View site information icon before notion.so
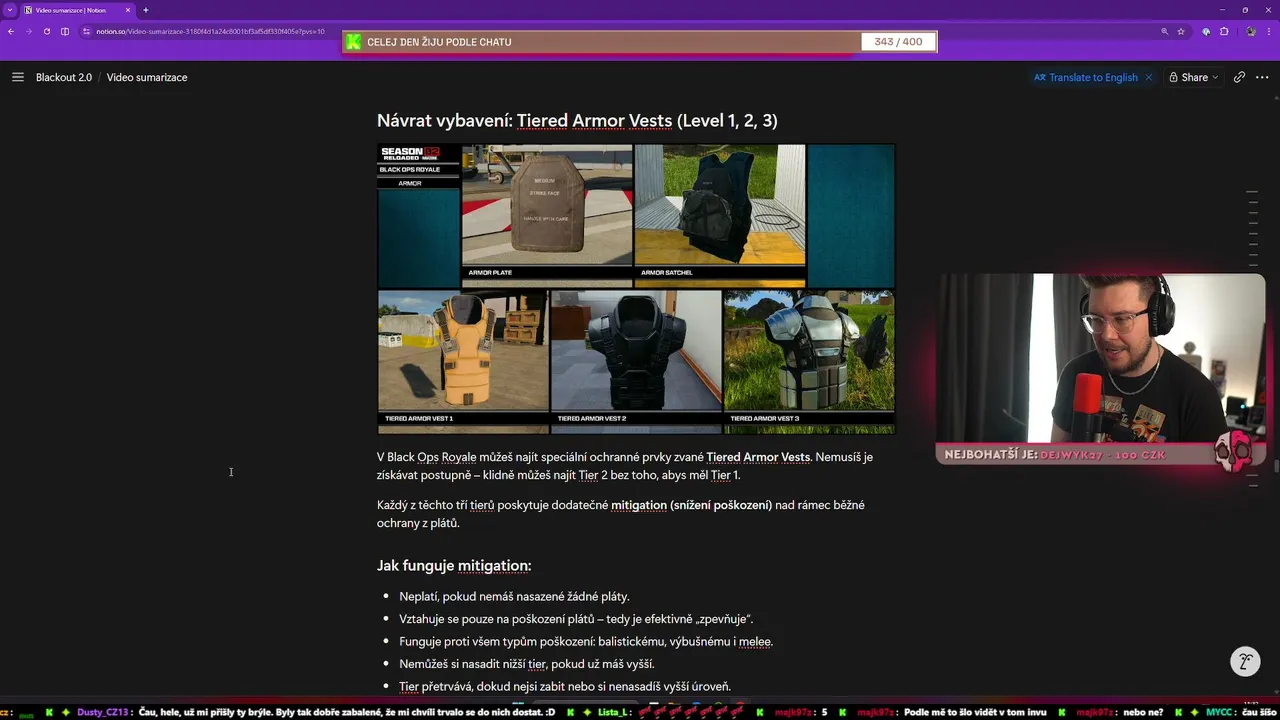 point(86,31)
